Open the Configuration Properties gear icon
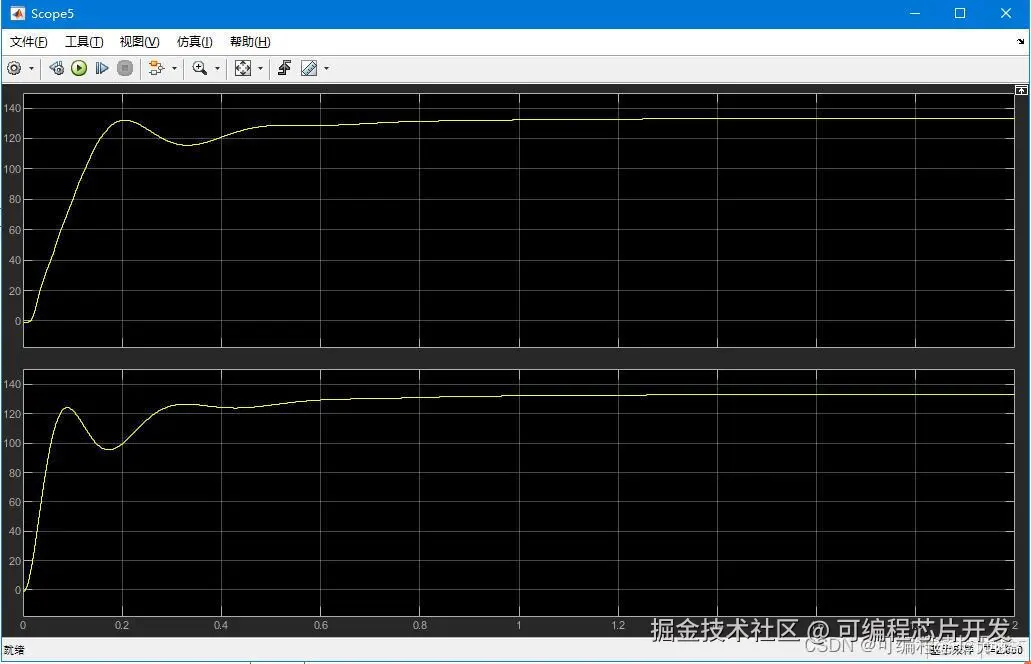This screenshot has height=664, width=1031. (14, 68)
